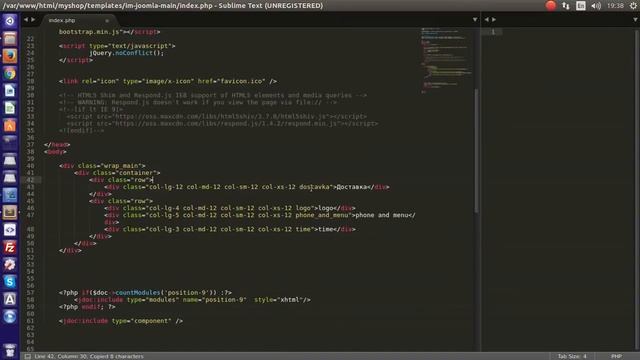Click 'logo' class name on line 46
This screenshot has width=640, height=360.
pyautogui.click(x=303, y=208)
